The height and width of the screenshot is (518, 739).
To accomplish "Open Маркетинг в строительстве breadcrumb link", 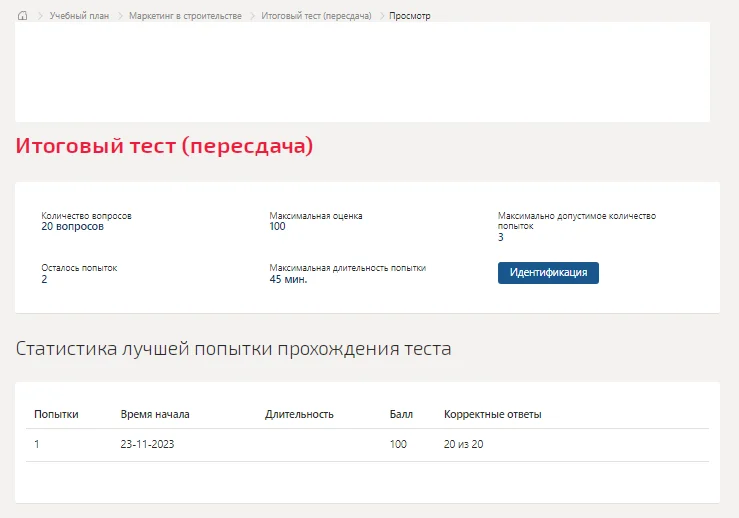I will click(185, 16).
